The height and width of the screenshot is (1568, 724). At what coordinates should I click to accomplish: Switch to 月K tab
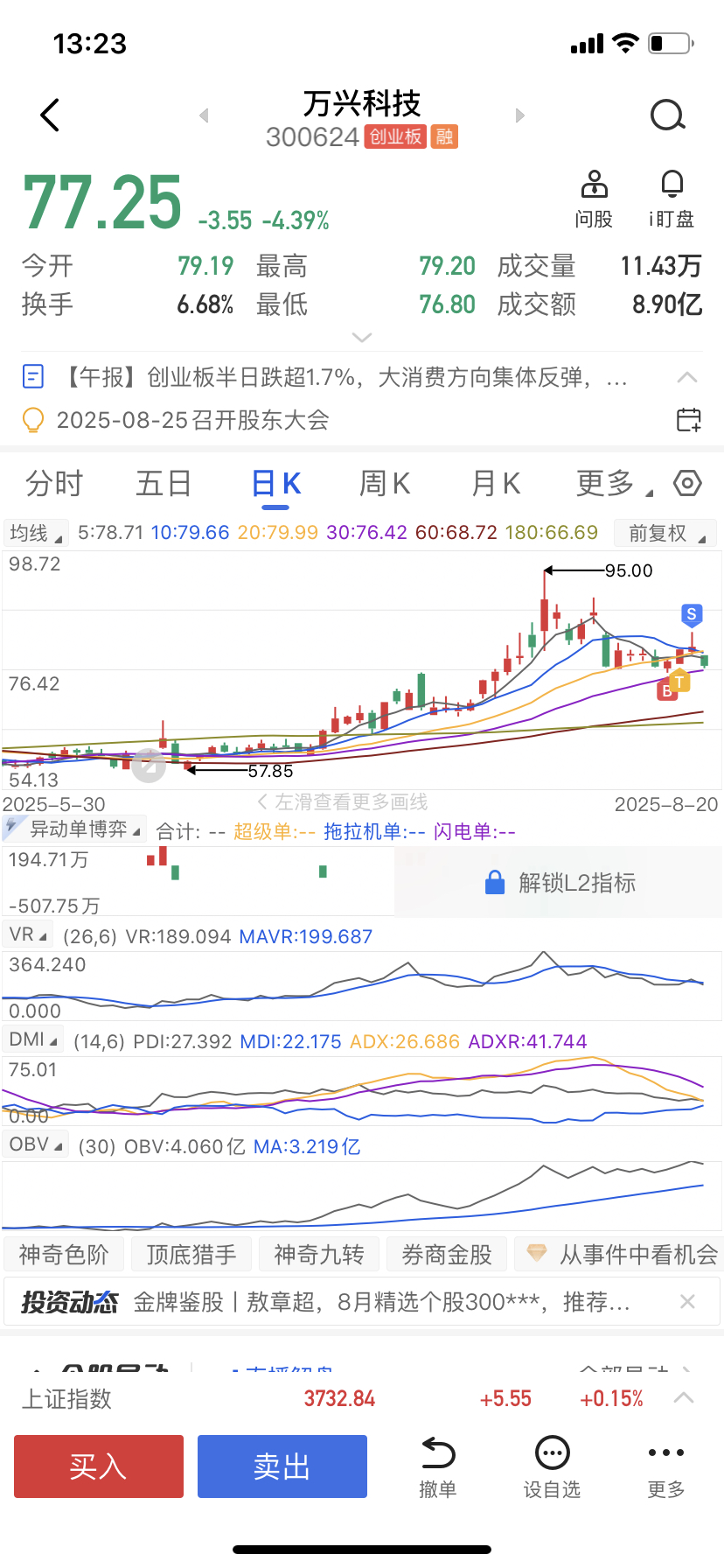tap(496, 483)
